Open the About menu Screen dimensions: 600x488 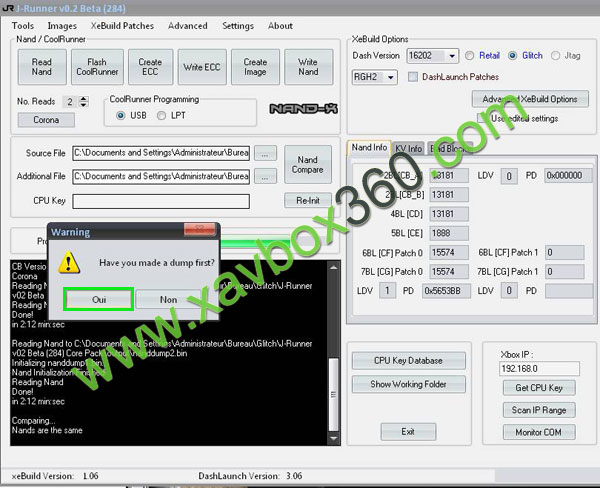pyautogui.click(x=280, y=26)
